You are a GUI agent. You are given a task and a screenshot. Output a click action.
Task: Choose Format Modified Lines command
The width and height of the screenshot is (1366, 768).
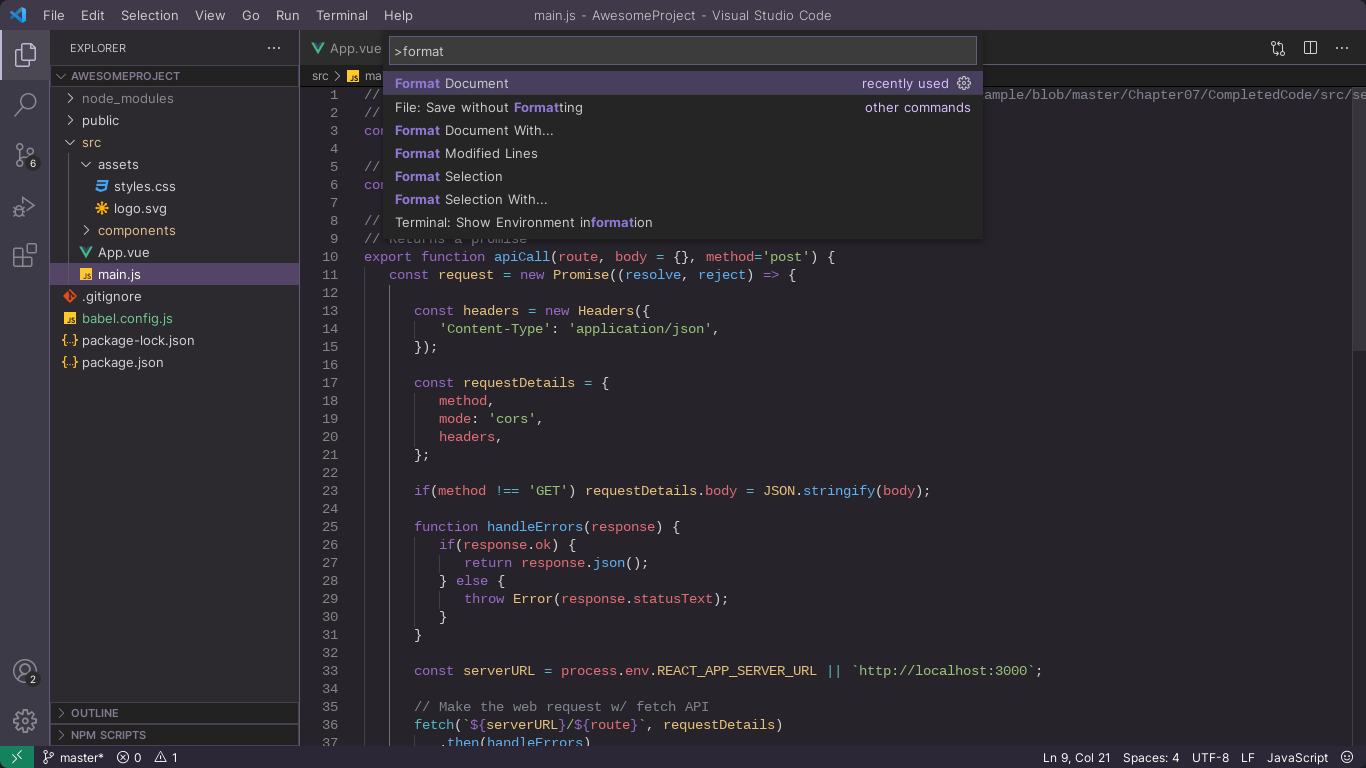click(683, 153)
